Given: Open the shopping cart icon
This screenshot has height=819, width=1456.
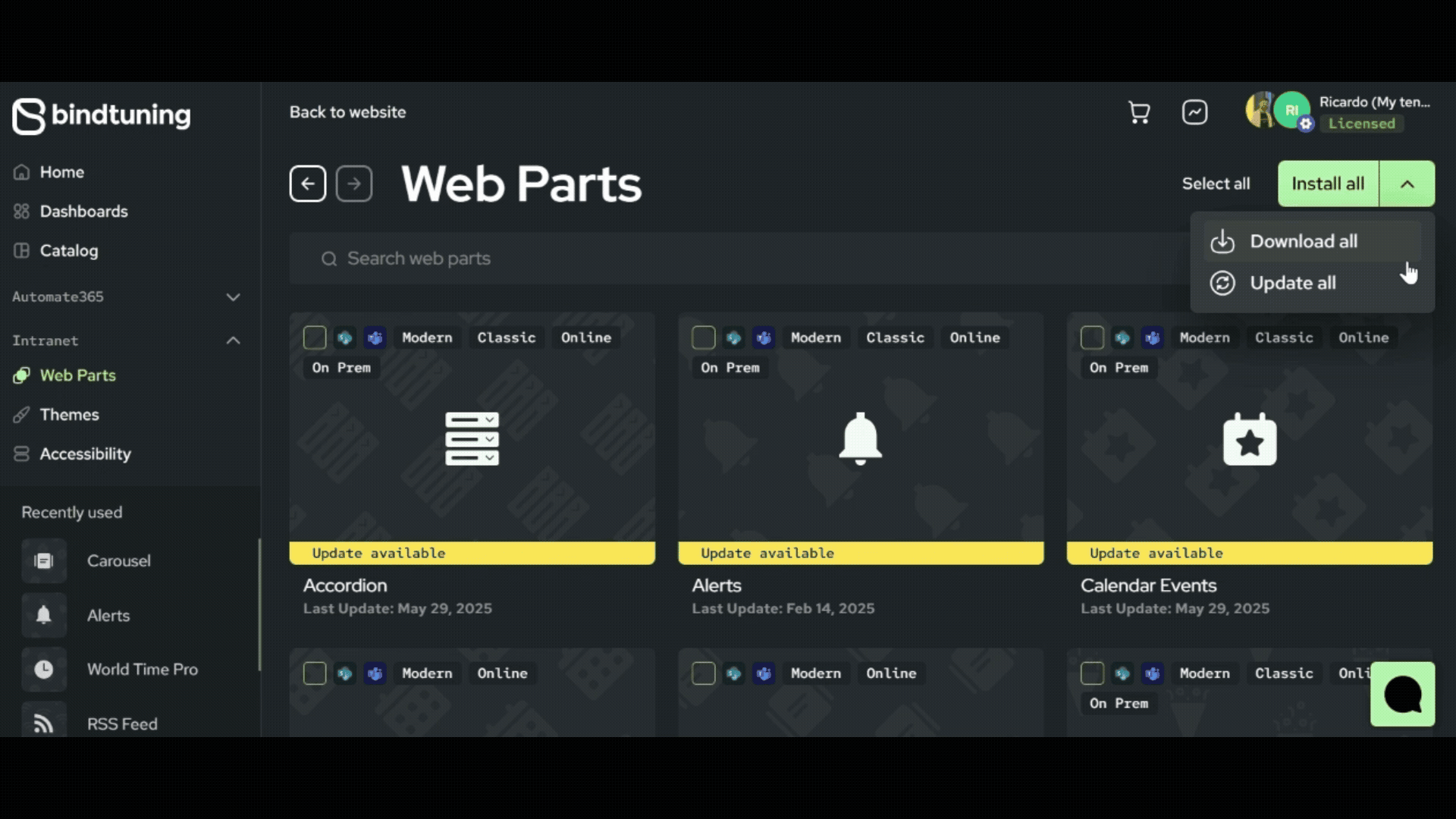Looking at the screenshot, I should (x=1139, y=112).
